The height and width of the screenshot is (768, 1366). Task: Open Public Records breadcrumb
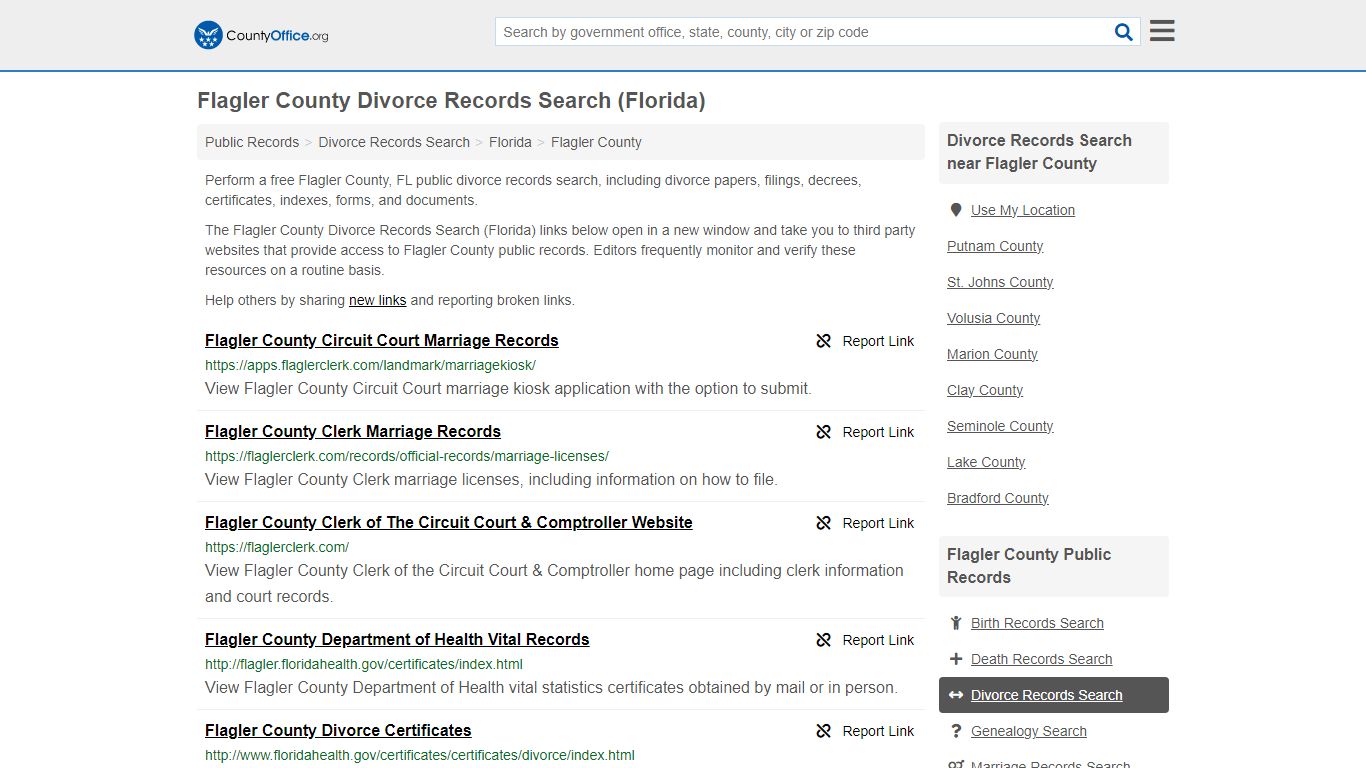[252, 142]
